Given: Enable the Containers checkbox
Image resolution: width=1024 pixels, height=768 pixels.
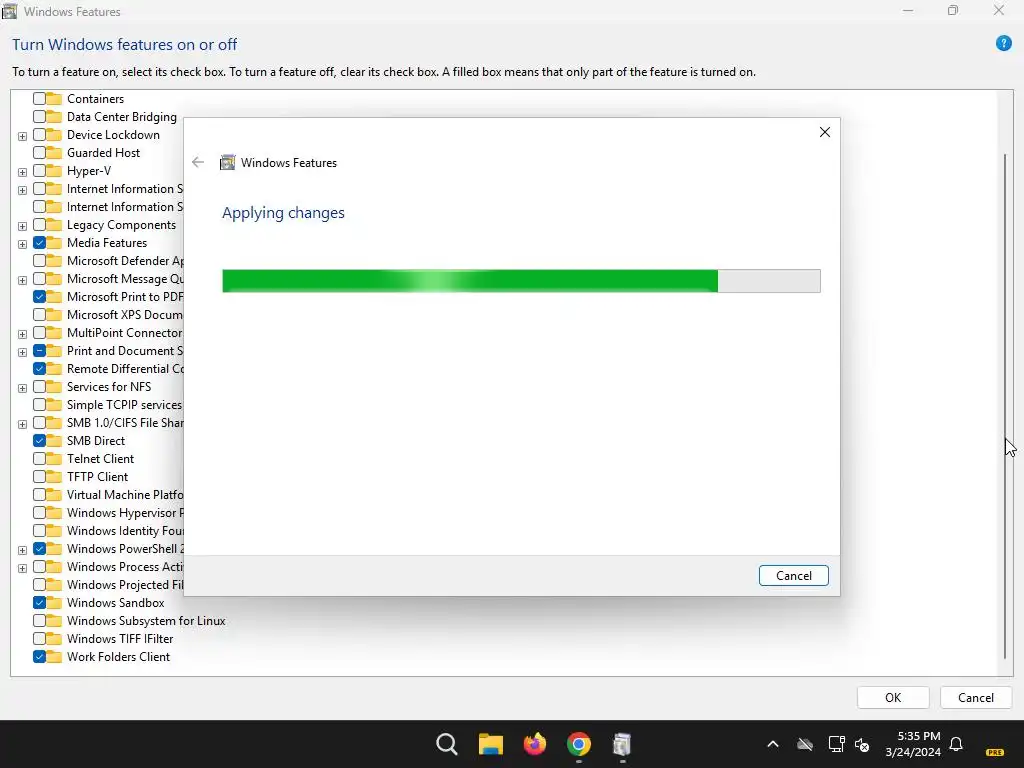Looking at the screenshot, I should coord(39,99).
